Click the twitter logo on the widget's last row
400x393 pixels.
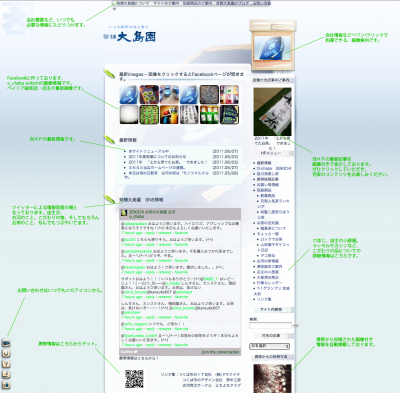pyautogui.click(x=129, y=352)
